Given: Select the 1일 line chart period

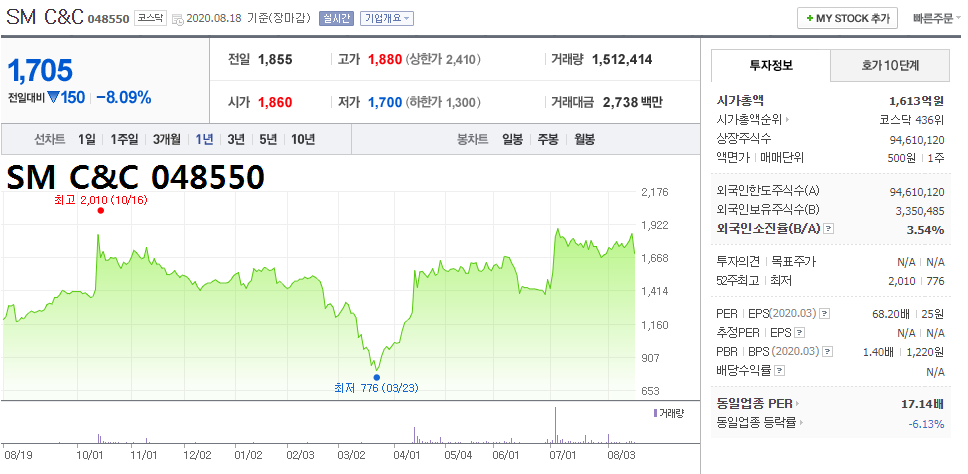Looking at the screenshot, I should pos(86,139).
